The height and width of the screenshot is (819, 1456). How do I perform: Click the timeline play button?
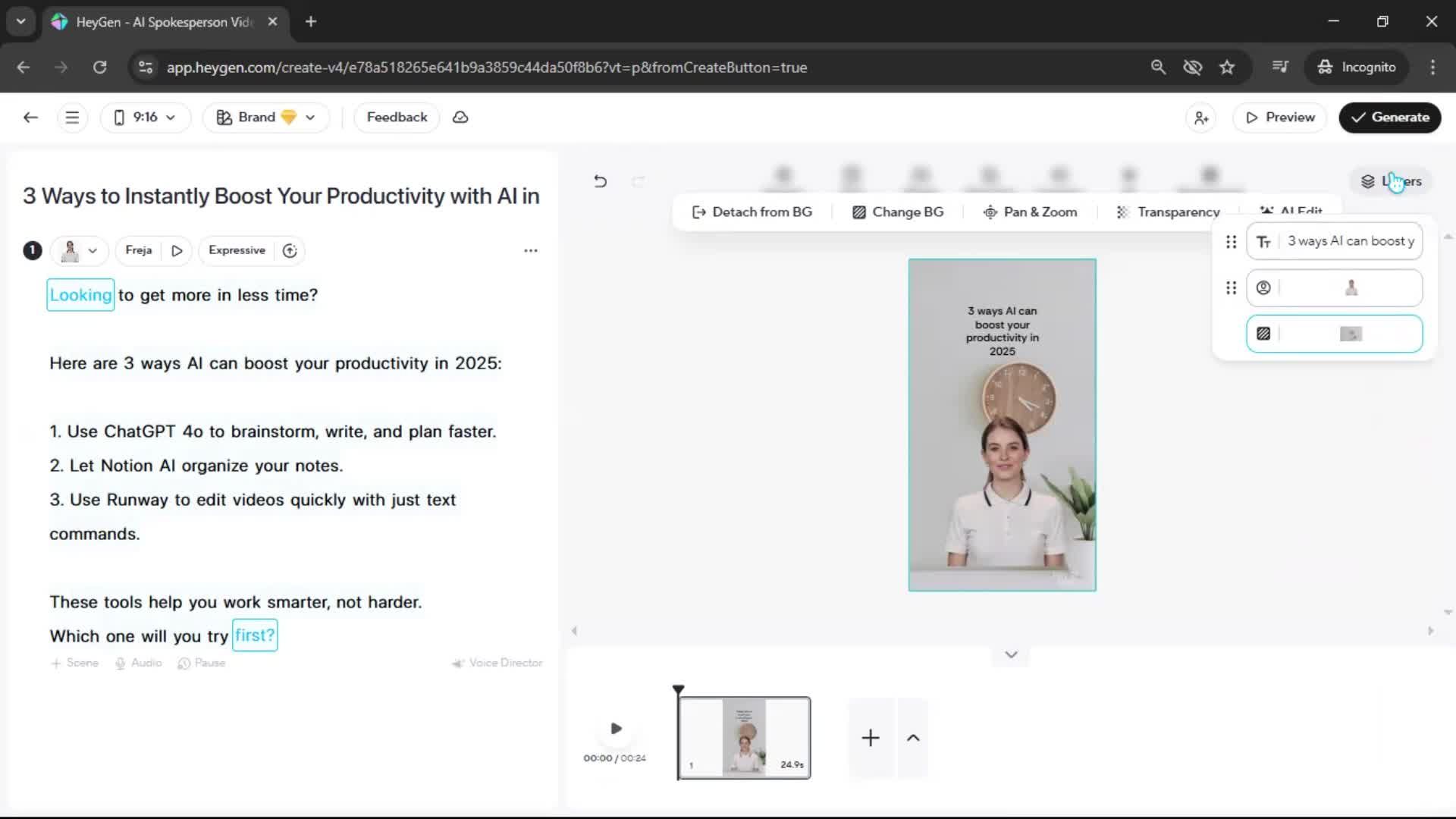tap(616, 729)
